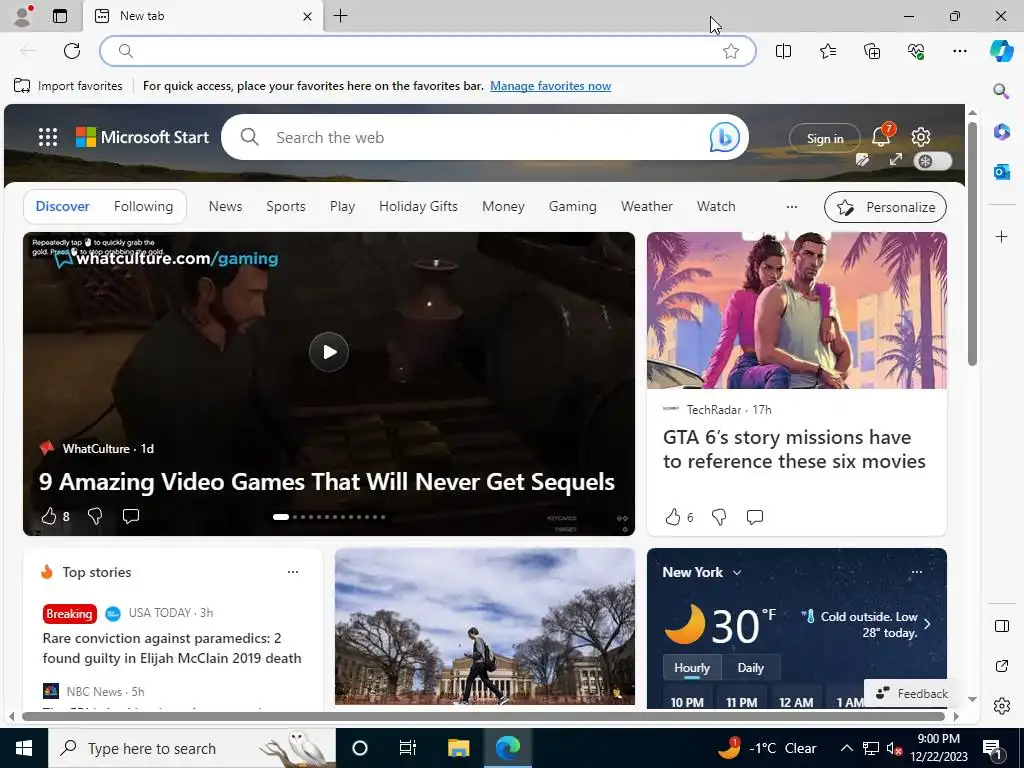
Task: Click the horizontal page scrollbar
Action: [483, 716]
